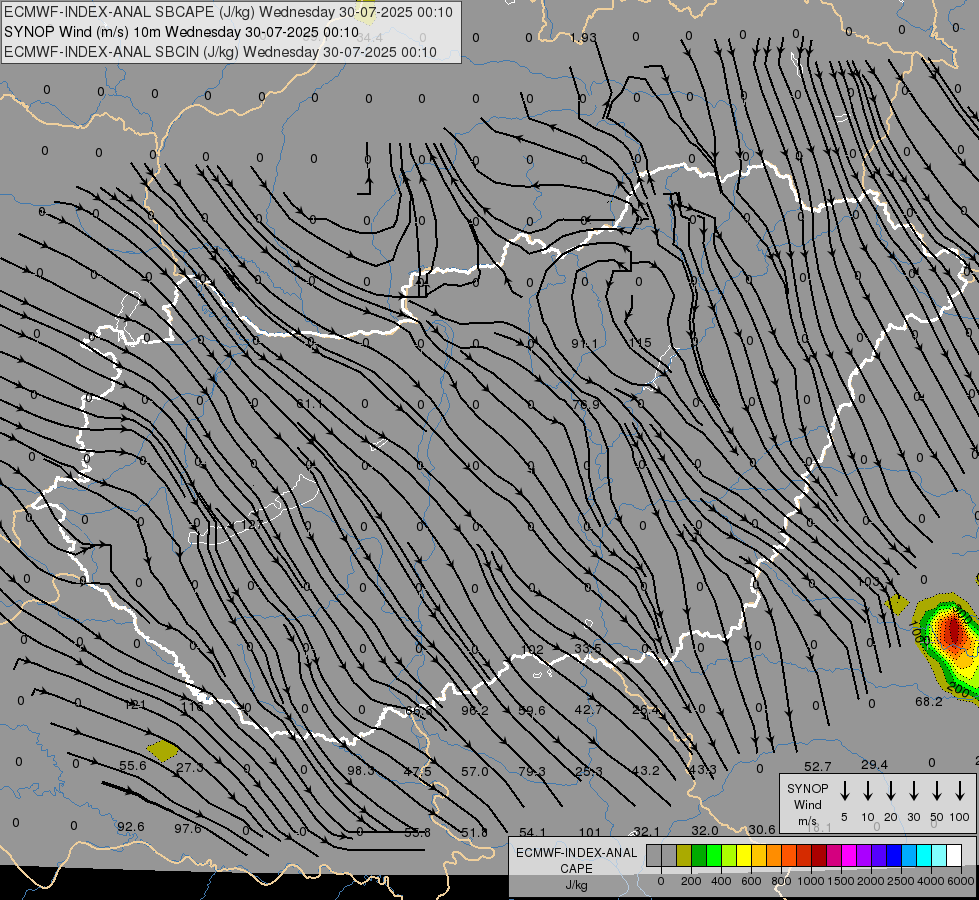Screen dimensions: 979x900
Task: Click the SBCIN title line in header
Action: point(220,52)
